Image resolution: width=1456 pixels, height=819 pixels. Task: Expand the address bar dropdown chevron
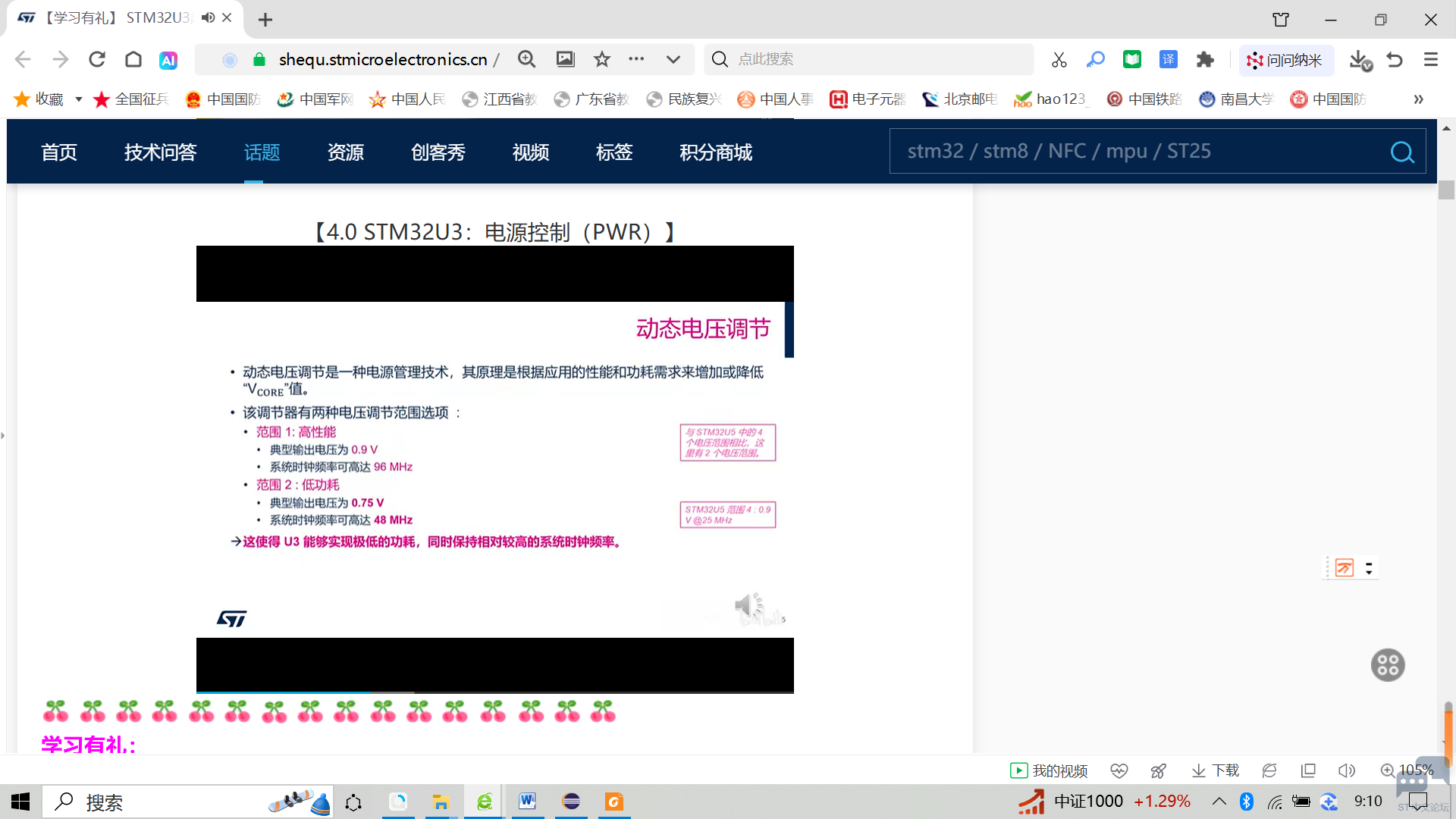[673, 59]
